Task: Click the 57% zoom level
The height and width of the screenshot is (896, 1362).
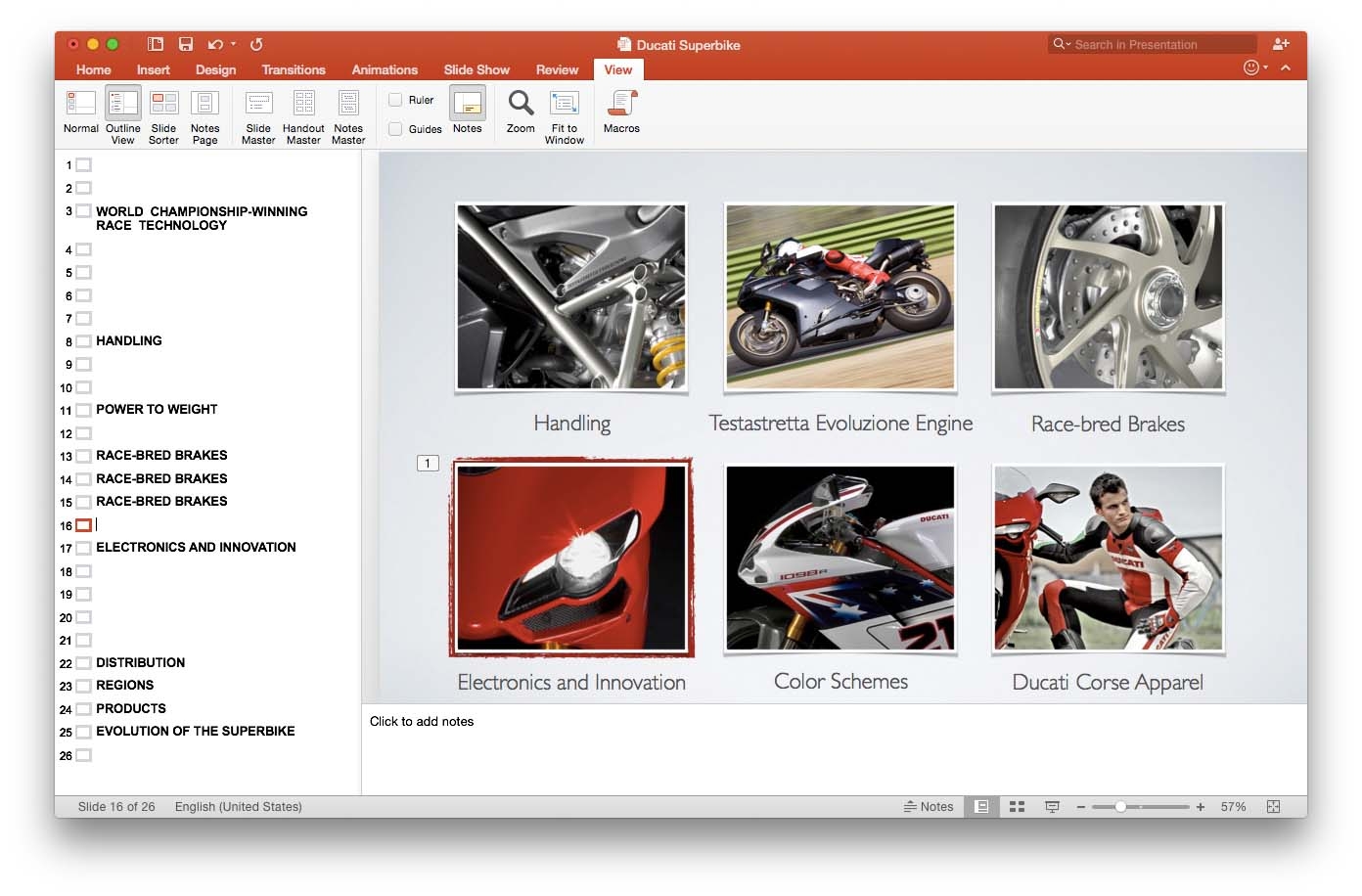Action: pos(1233,807)
